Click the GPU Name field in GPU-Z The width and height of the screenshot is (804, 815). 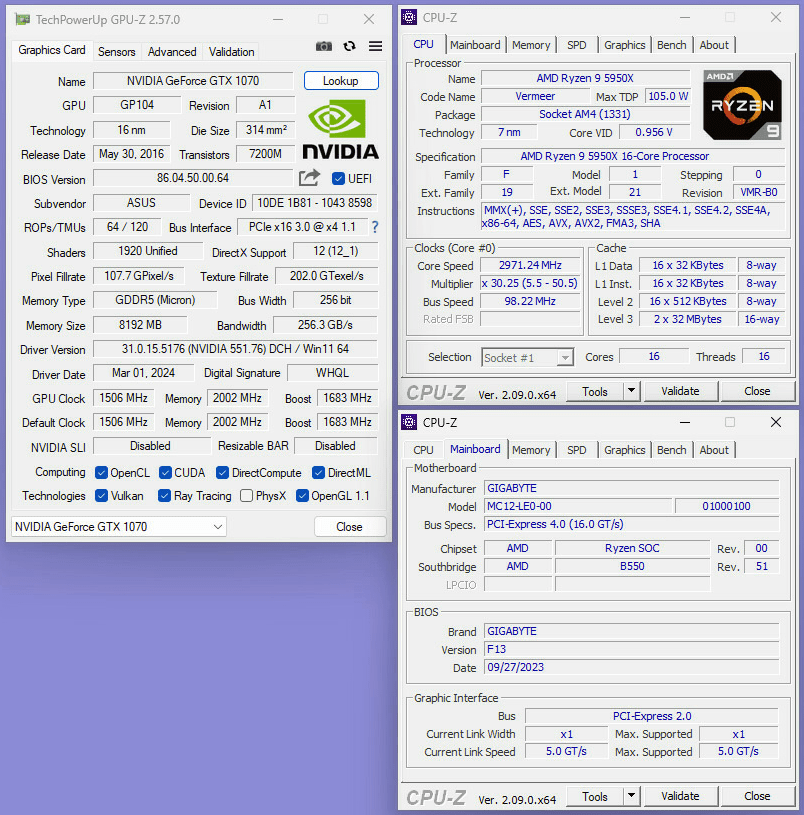point(193,81)
